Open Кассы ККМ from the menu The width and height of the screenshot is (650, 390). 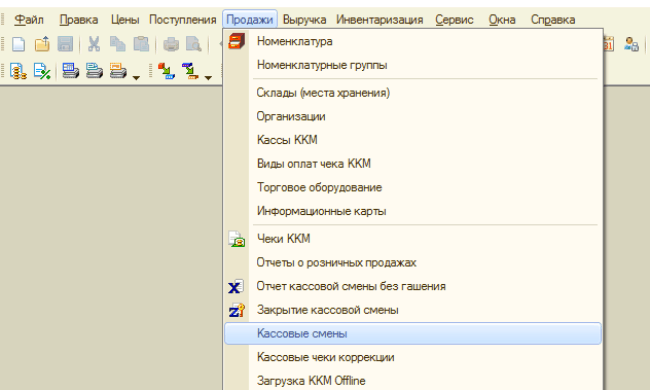point(413,140)
